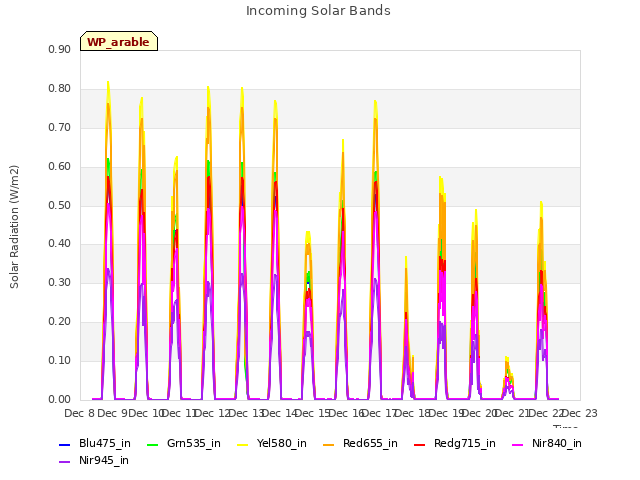Click the 0.50 y-axis tick label
Screen dimensions: 640x480
tap(60, 206)
